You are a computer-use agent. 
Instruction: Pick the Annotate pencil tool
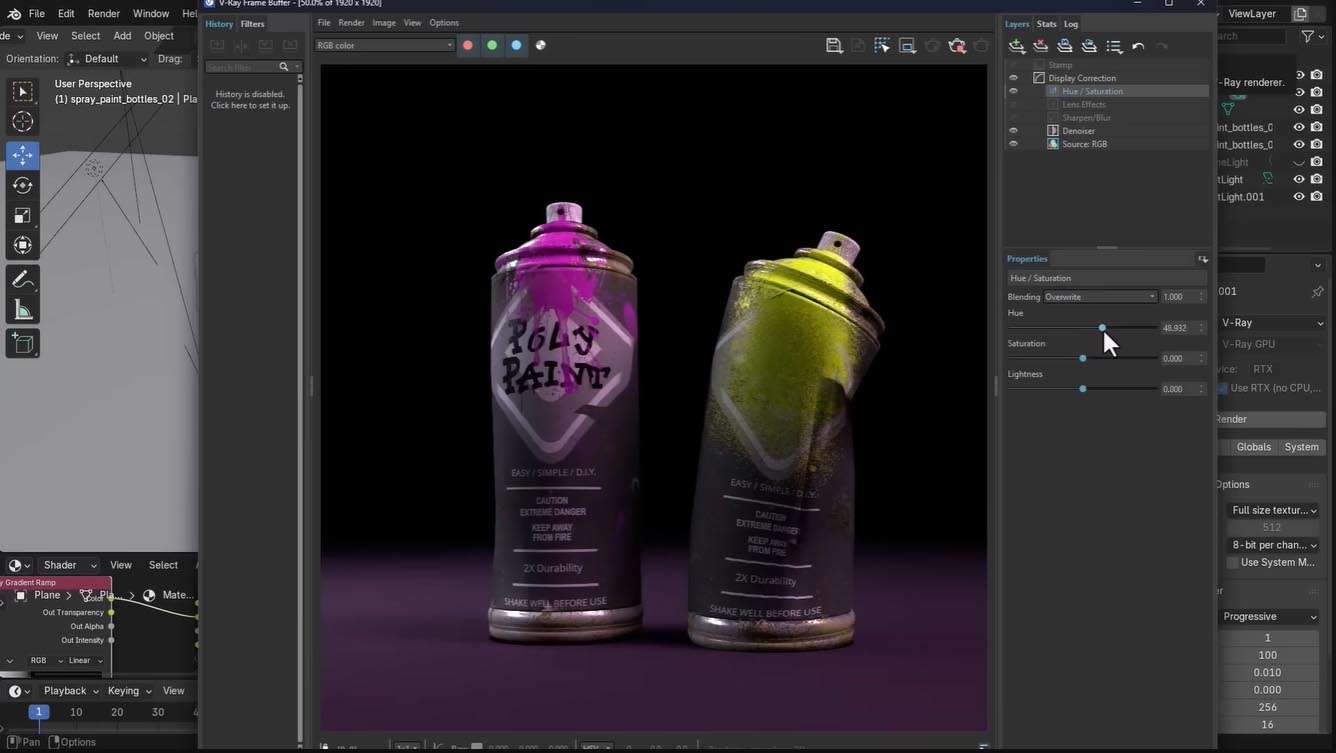click(22, 280)
